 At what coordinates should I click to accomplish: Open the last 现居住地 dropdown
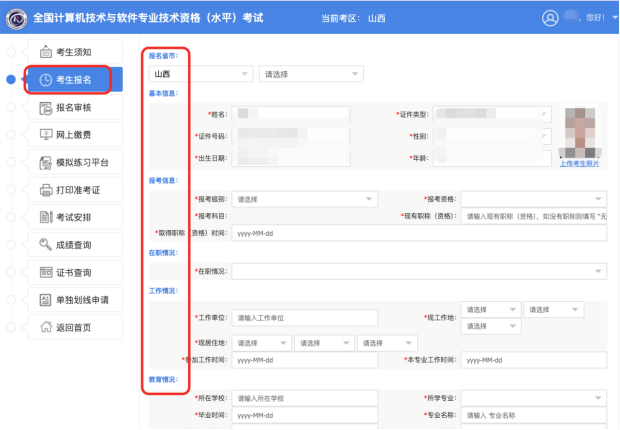click(x=387, y=343)
